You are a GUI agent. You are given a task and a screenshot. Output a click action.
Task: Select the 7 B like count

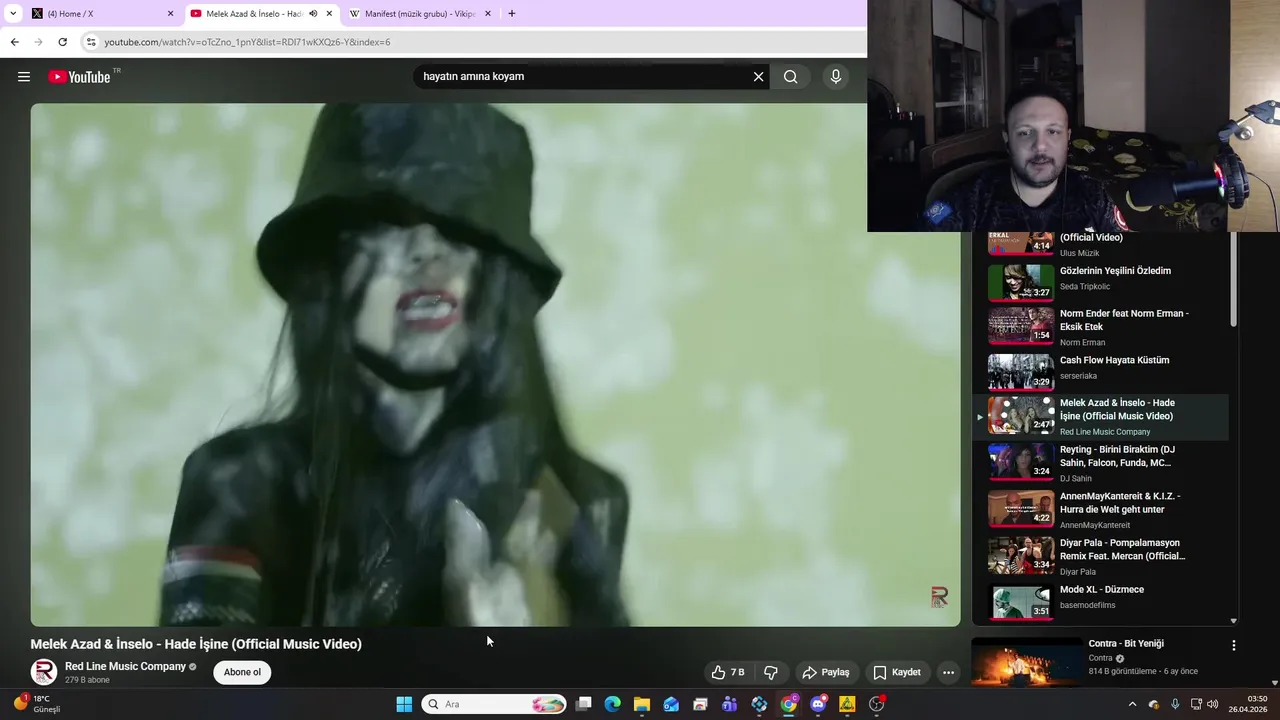point(737,672)
